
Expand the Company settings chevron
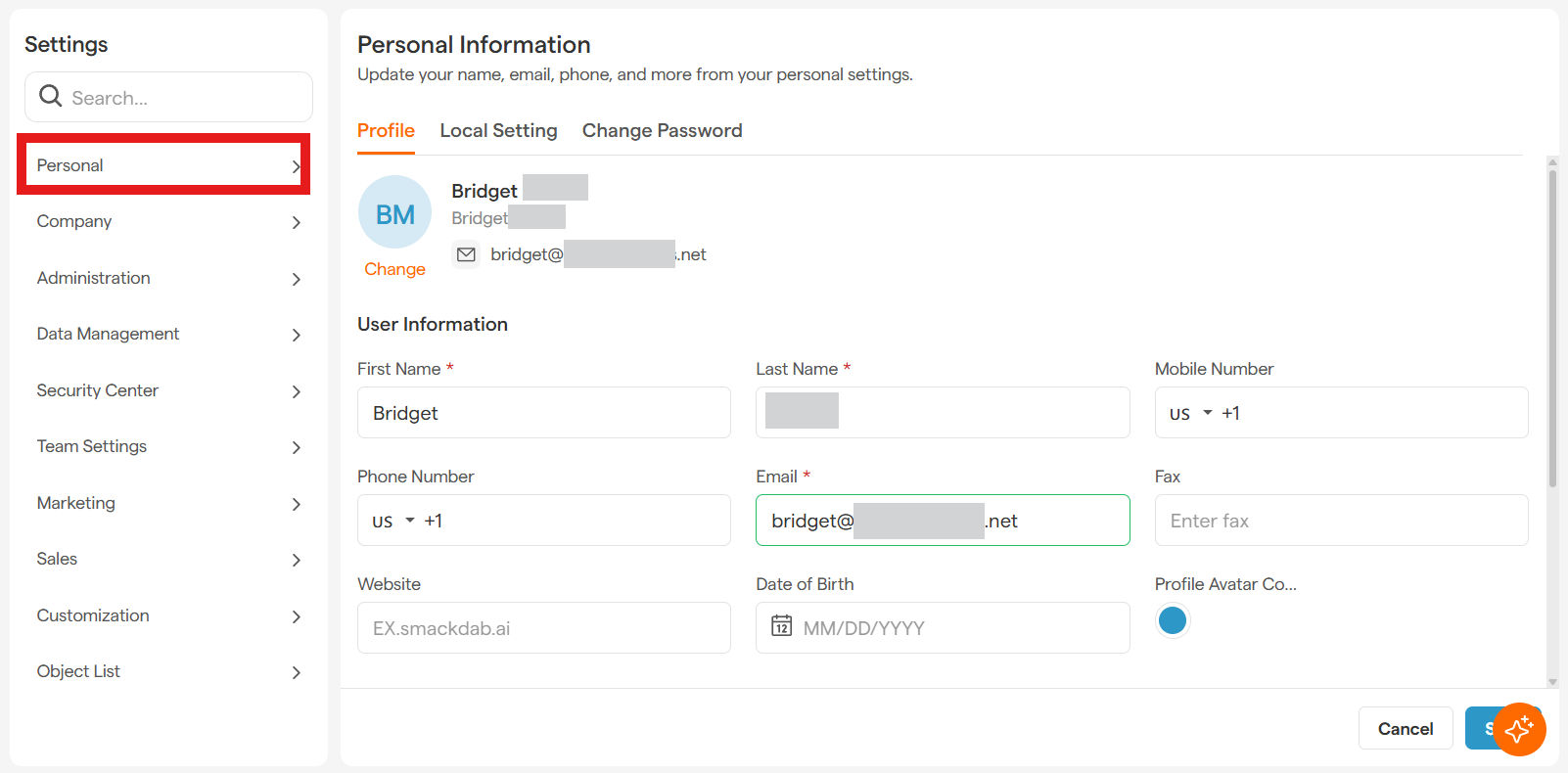tap(296, 223)
